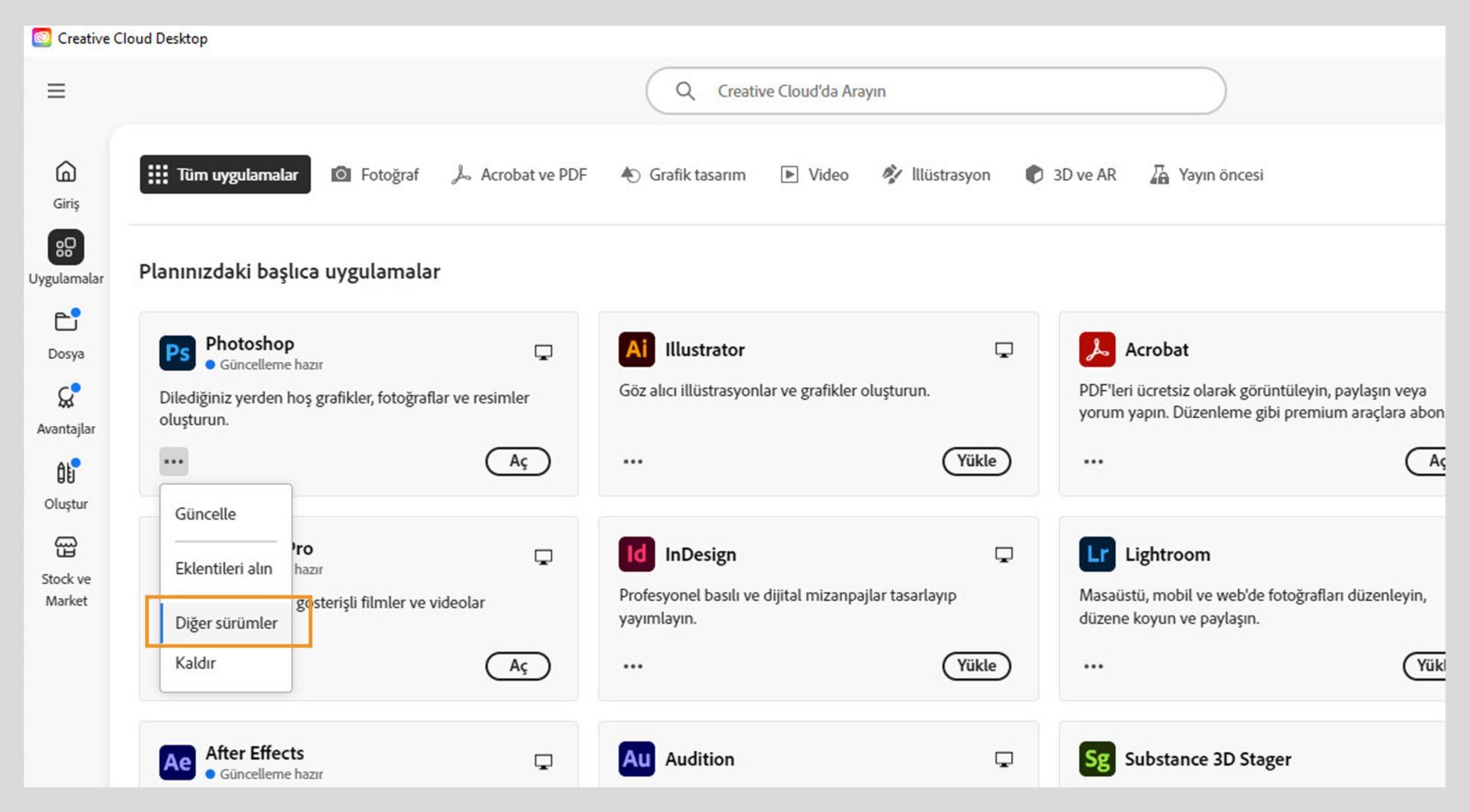This screenshot has height=812, width=1470.
Task: Open Oluştur sidebar icon
Action: tap(66, 473)
